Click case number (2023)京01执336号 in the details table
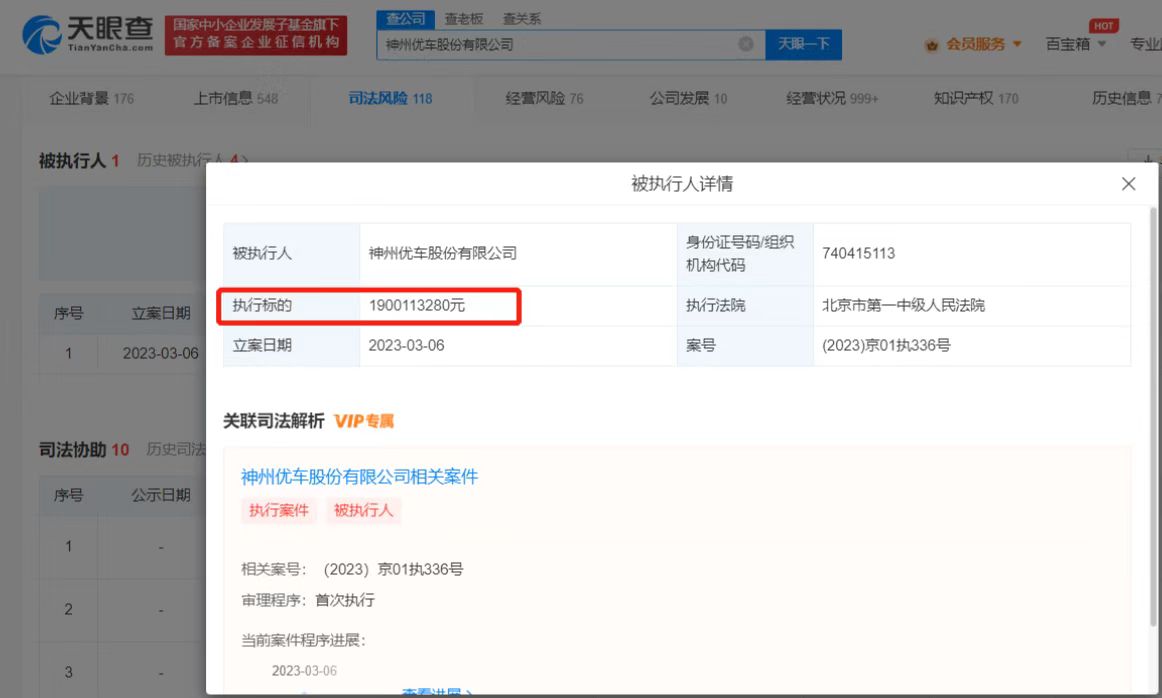The image size is (1162, 698). point(886,345)
